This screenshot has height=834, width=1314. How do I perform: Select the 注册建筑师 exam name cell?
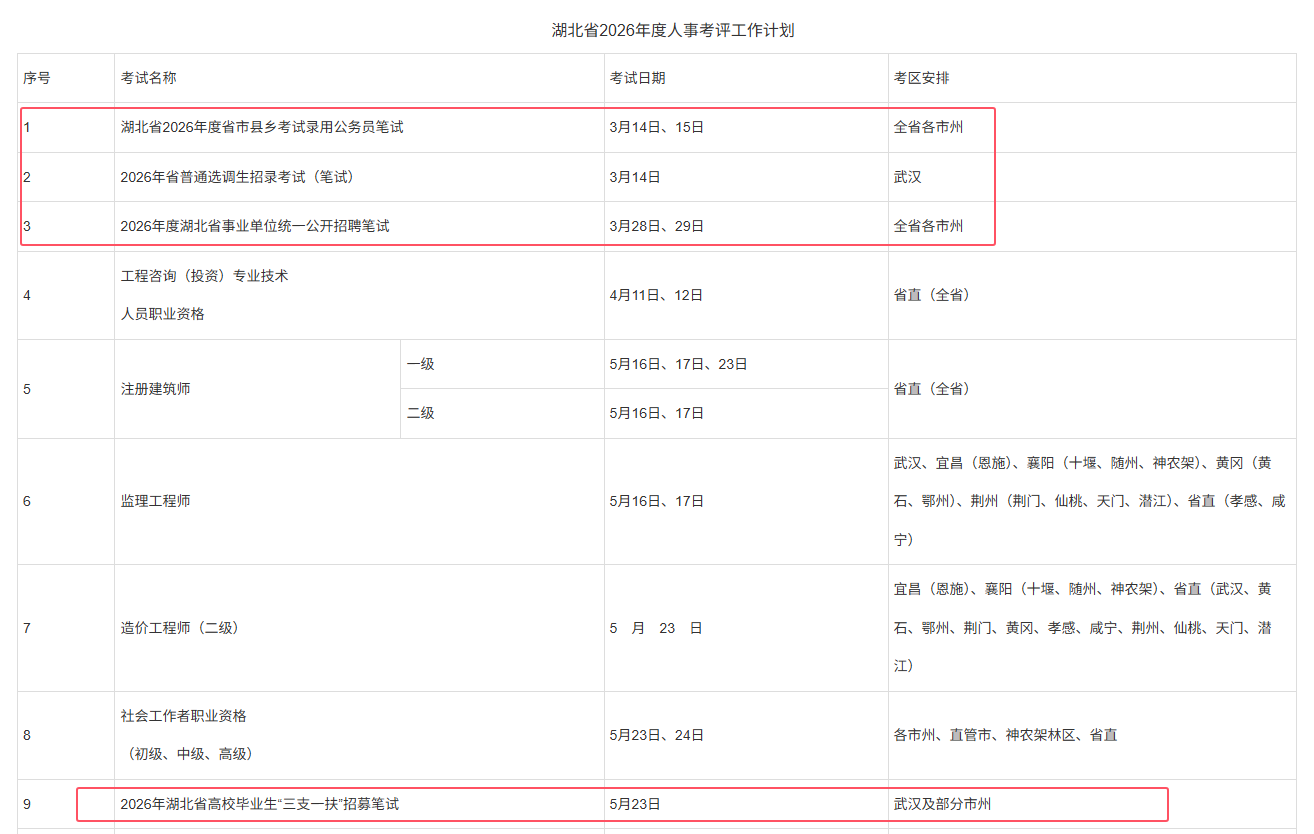click(155, 389)
